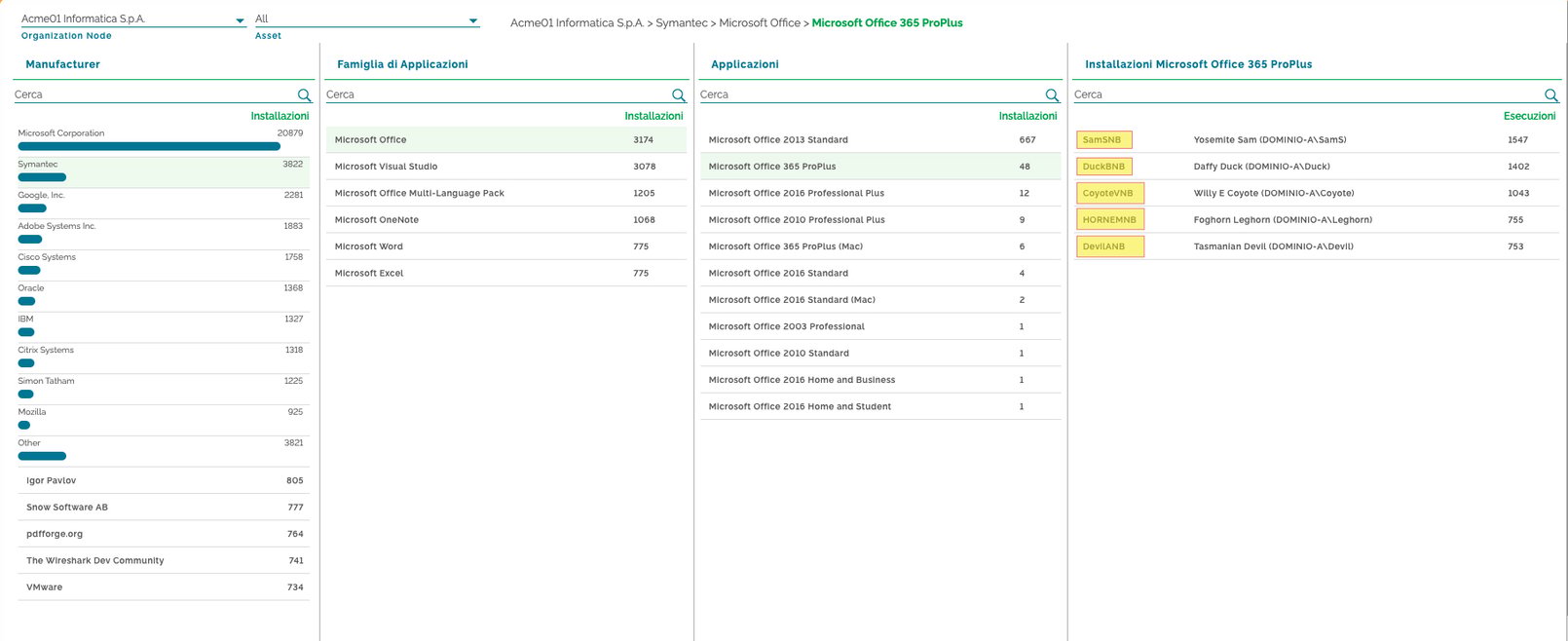Screen dimensions: 1568x641
Task: Focus the Manufacturer Cerca search field
Action: [154, 94]
